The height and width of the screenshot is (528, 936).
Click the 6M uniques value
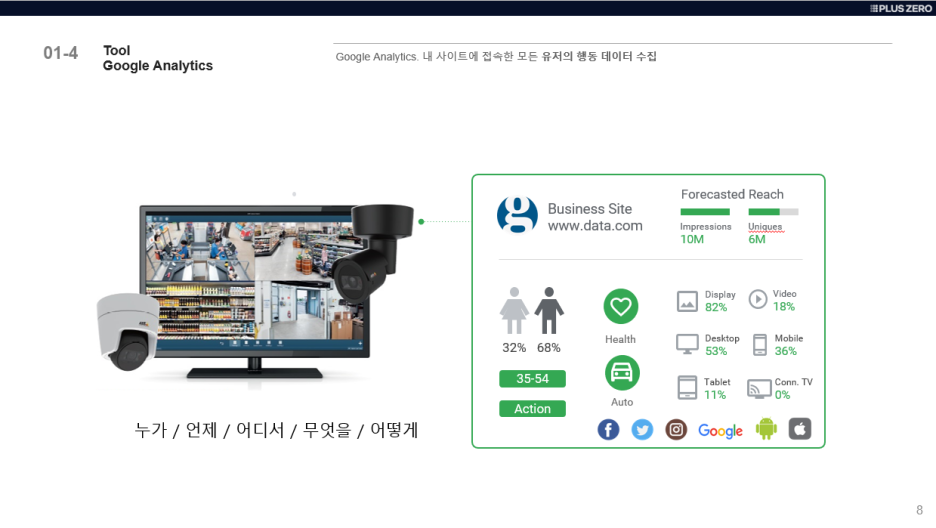click(756, 239)
